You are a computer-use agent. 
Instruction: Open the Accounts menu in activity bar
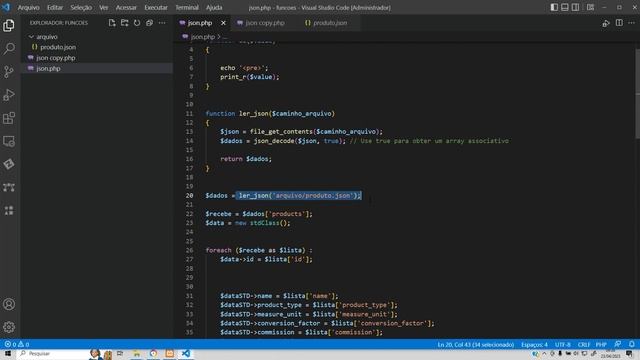9,304
